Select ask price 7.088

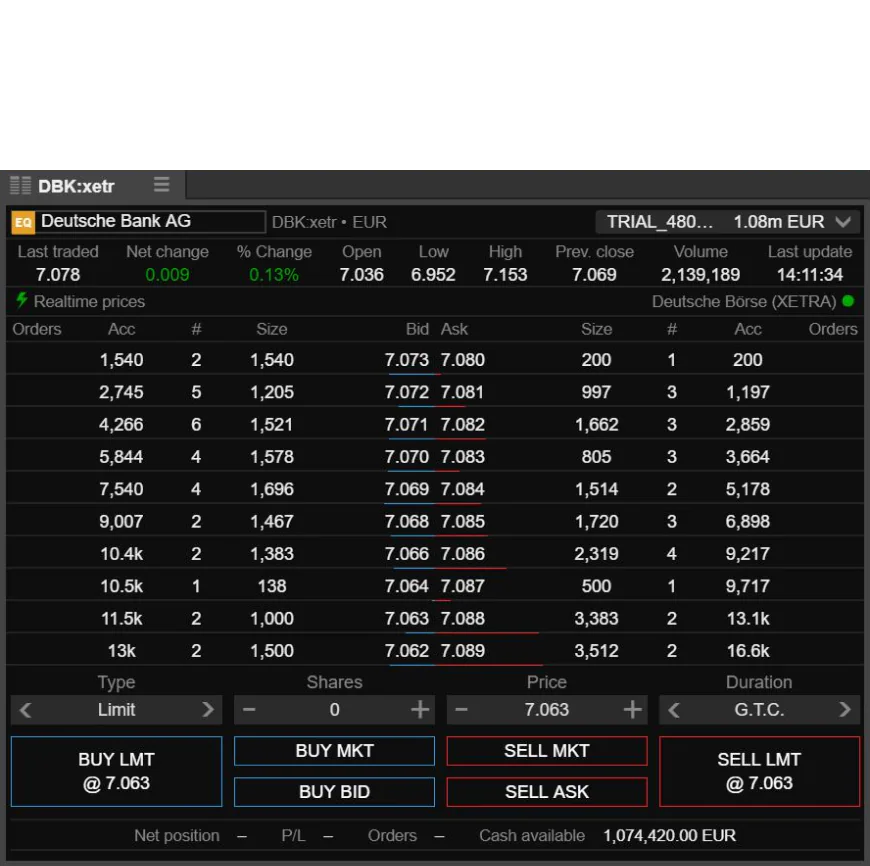tap(463, 618)
